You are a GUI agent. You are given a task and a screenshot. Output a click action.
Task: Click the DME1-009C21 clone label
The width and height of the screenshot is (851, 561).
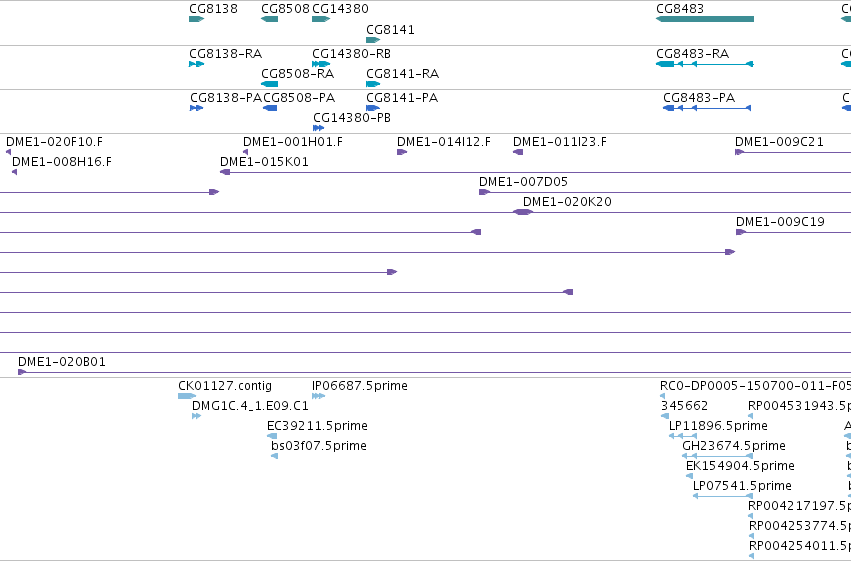pos(779,142)
